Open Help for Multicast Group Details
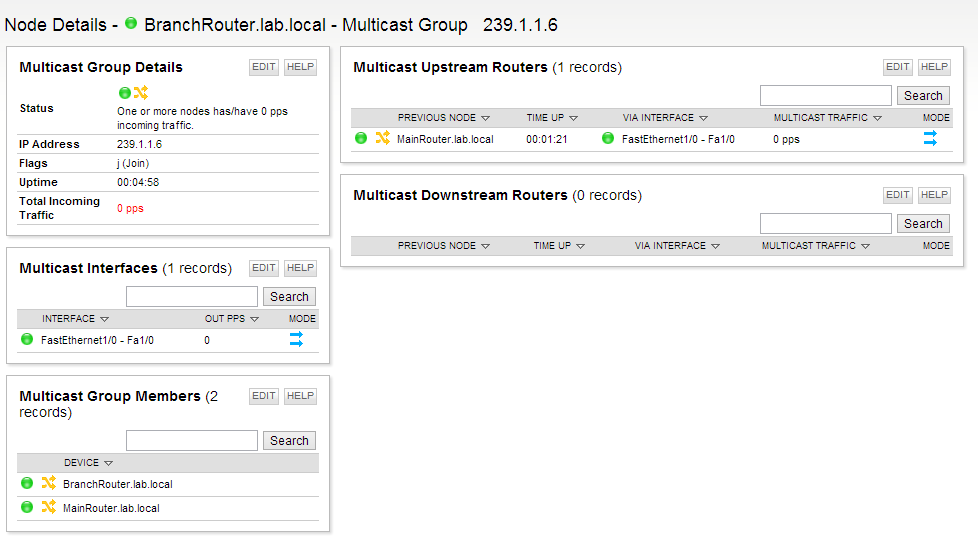The height and width of the screenshot is (560, 978). tap(300, 67)
